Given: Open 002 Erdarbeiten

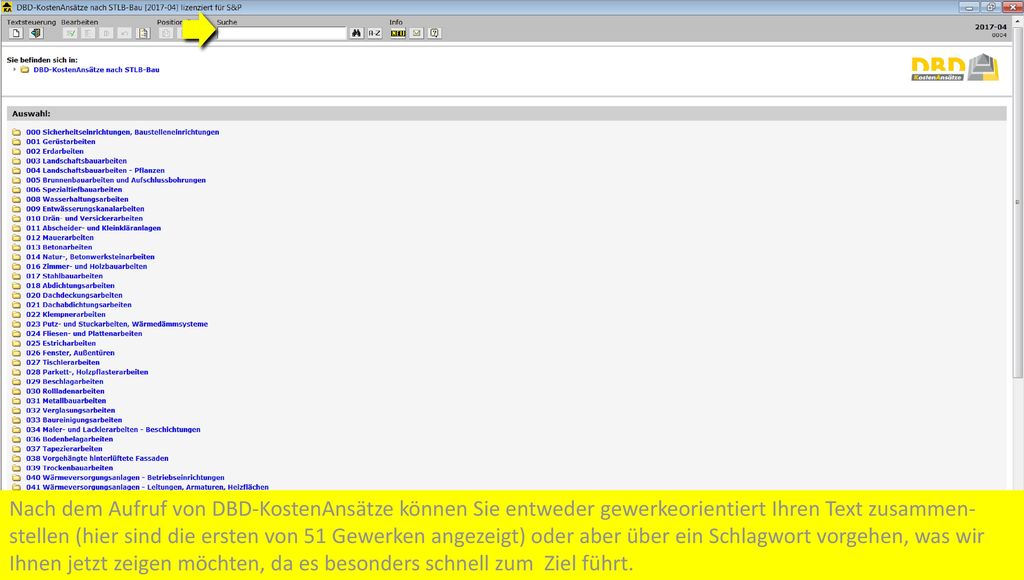Looking at the screenshot, I should (55, 152).
